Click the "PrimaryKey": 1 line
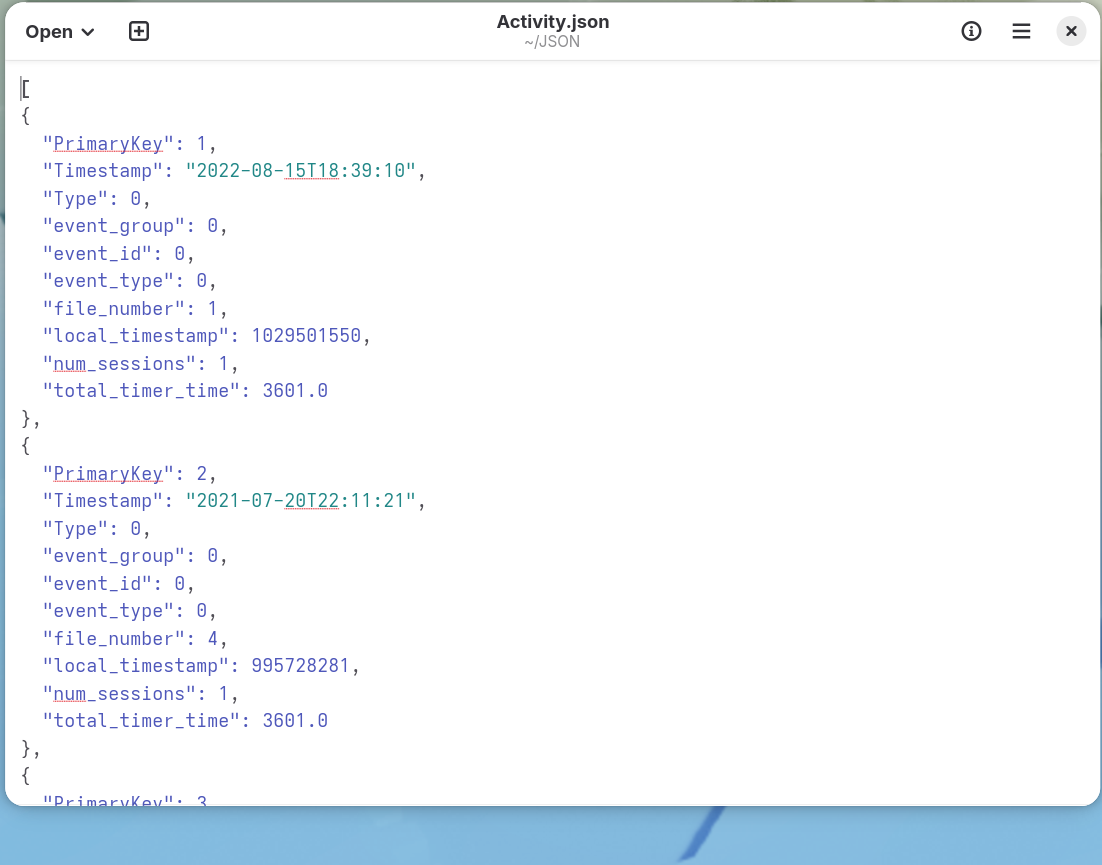1102x865 pixels. click(129, 144)
